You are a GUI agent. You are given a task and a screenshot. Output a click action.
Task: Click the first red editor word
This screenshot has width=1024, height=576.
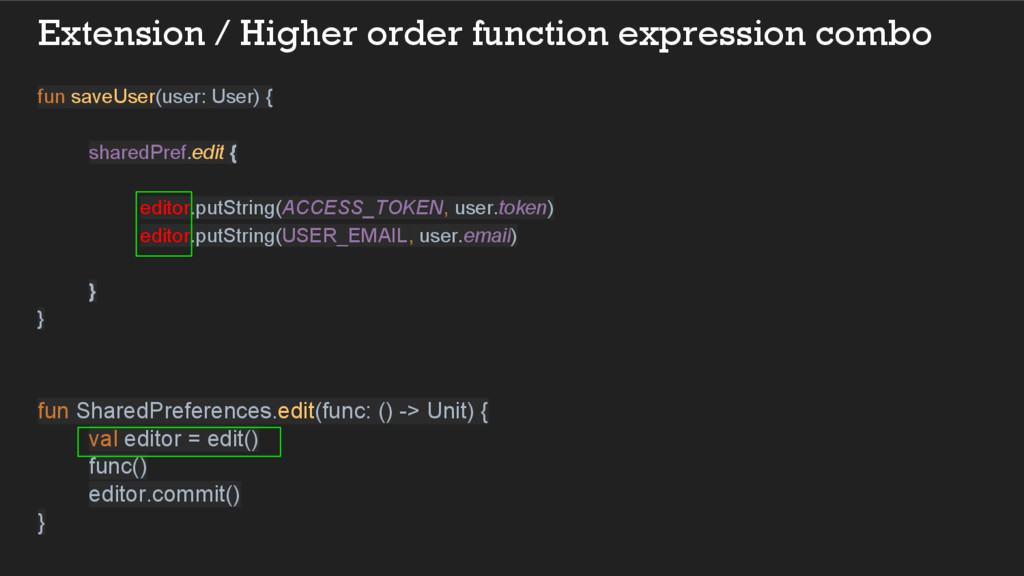[165, 208]
